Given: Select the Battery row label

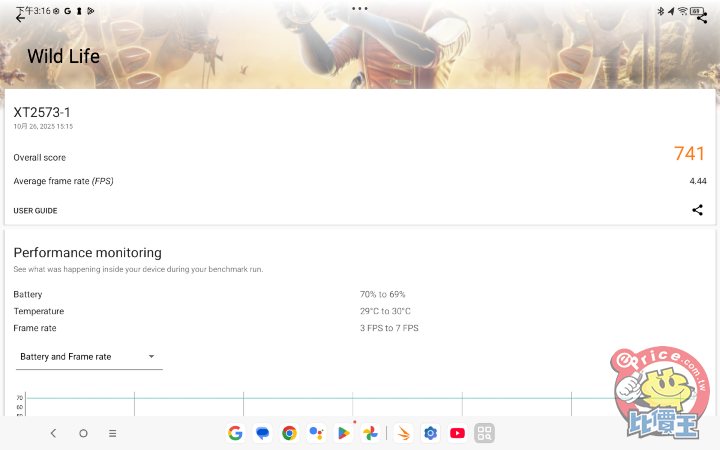Looking at the screenshot, I should [x=28, y=294].
